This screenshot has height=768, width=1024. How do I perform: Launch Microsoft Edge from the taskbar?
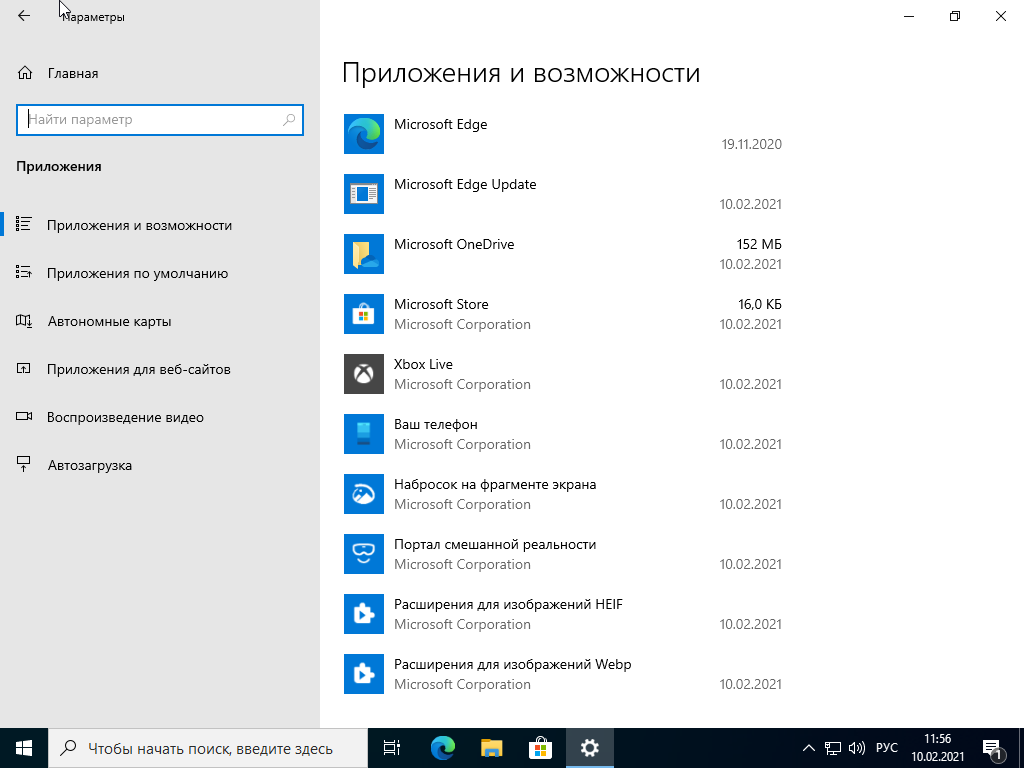point(442,748)
